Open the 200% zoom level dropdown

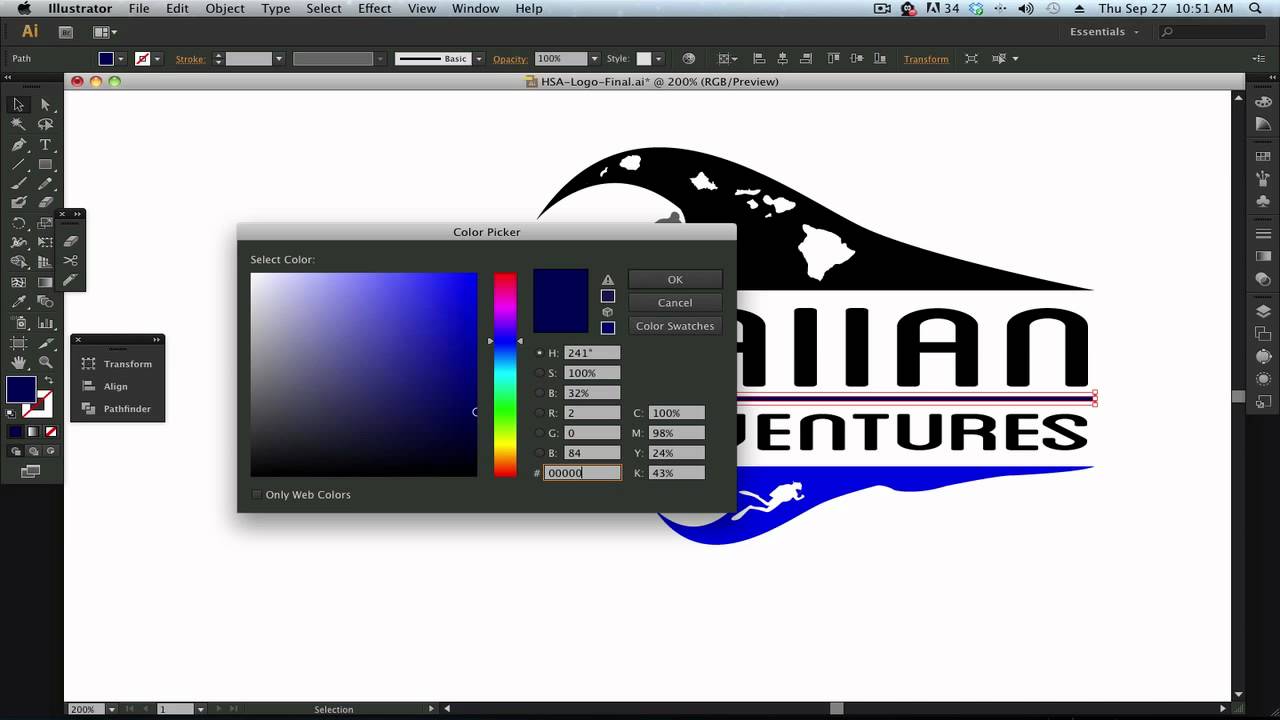[111, 709]
